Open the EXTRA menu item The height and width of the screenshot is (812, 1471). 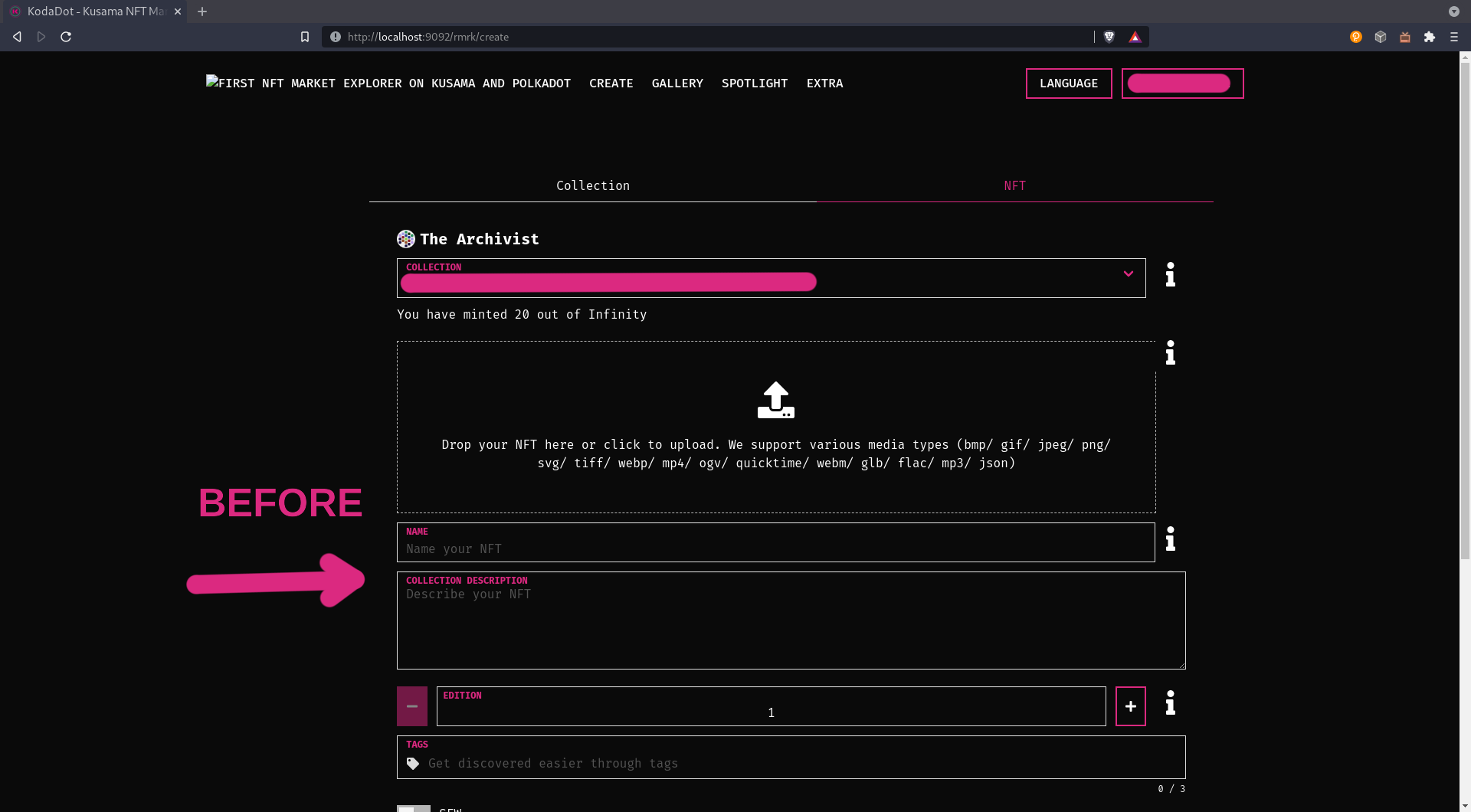click(x=824, y=83)
